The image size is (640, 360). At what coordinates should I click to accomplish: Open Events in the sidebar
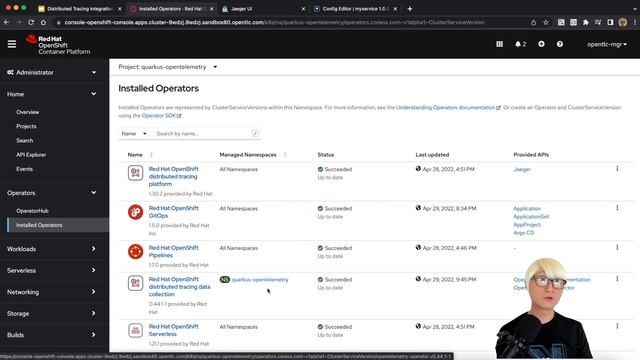click(x=24, y=169)
